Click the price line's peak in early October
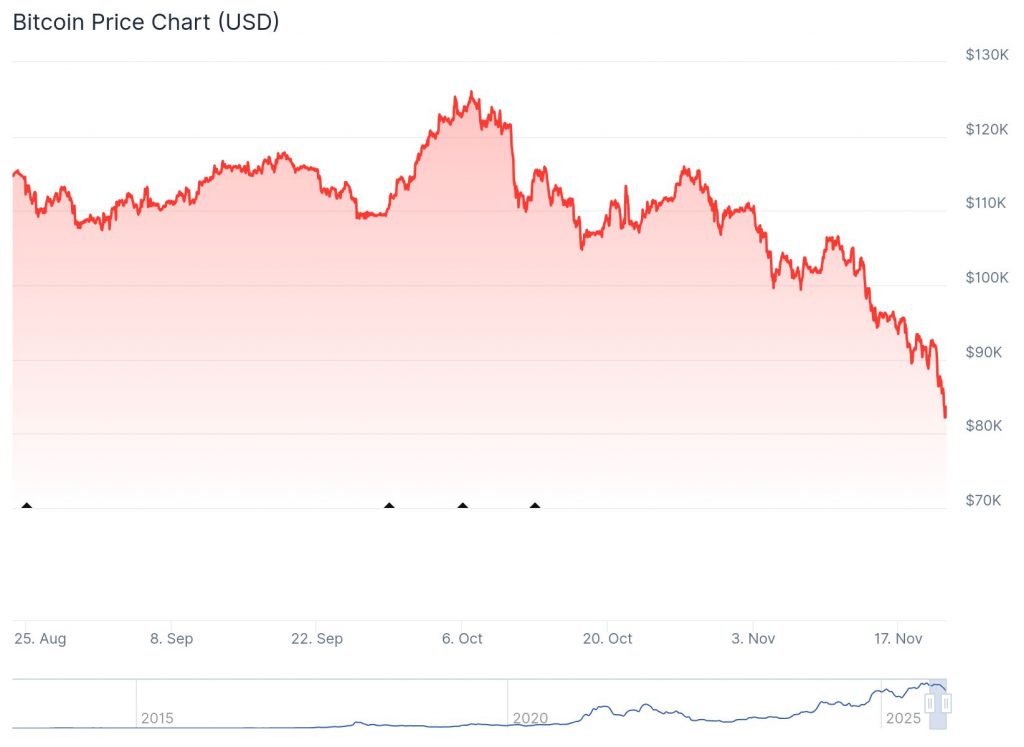Image resolution: width=1024 pixels, height=747 pixels. (x=471, y=93)
